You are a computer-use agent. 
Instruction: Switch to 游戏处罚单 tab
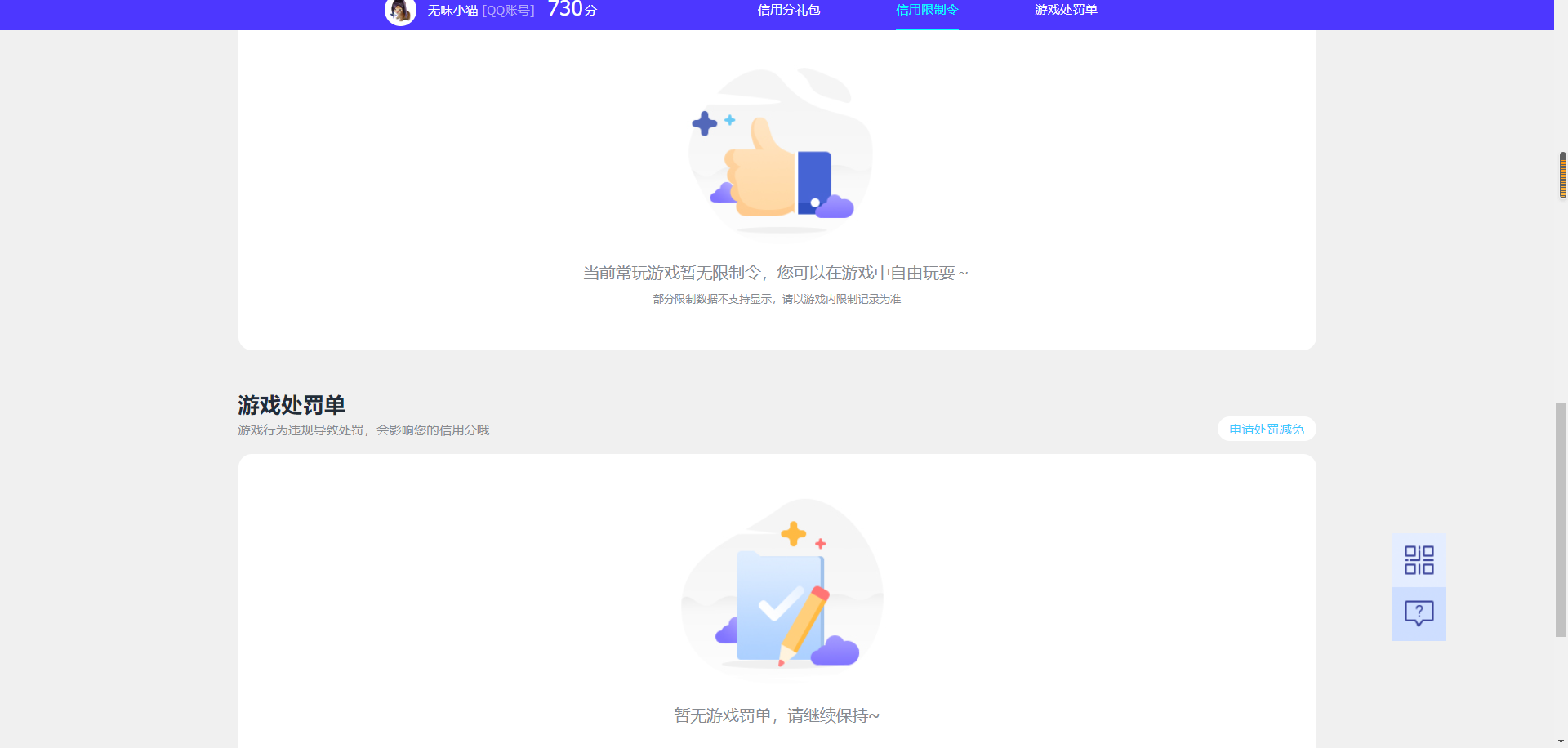point(1066,10)
